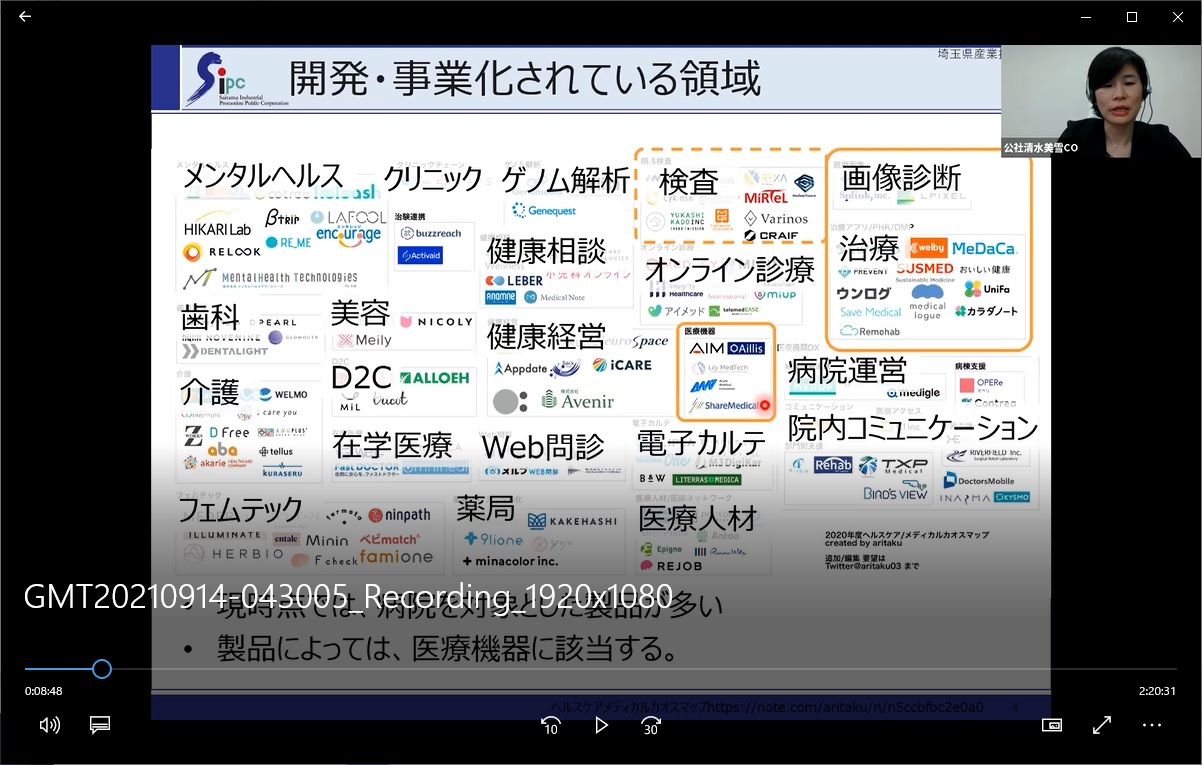Click the speaker name label 公社清水美雪CO
The width and height of the screenshot is (1202, 765).
tap(1041, 148)
